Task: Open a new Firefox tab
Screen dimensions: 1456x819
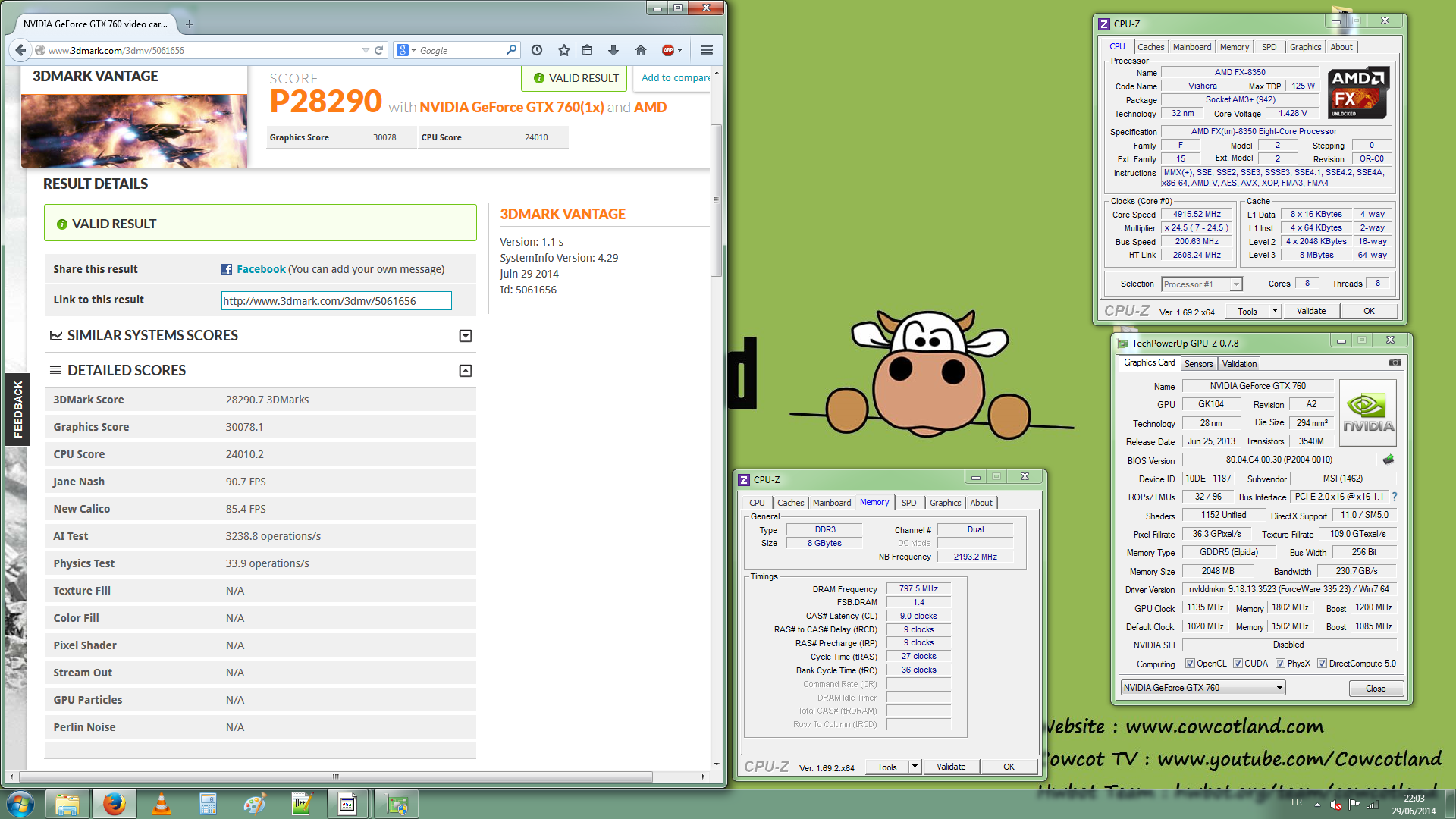Action: pyautogui.click(x=190, y=24)
